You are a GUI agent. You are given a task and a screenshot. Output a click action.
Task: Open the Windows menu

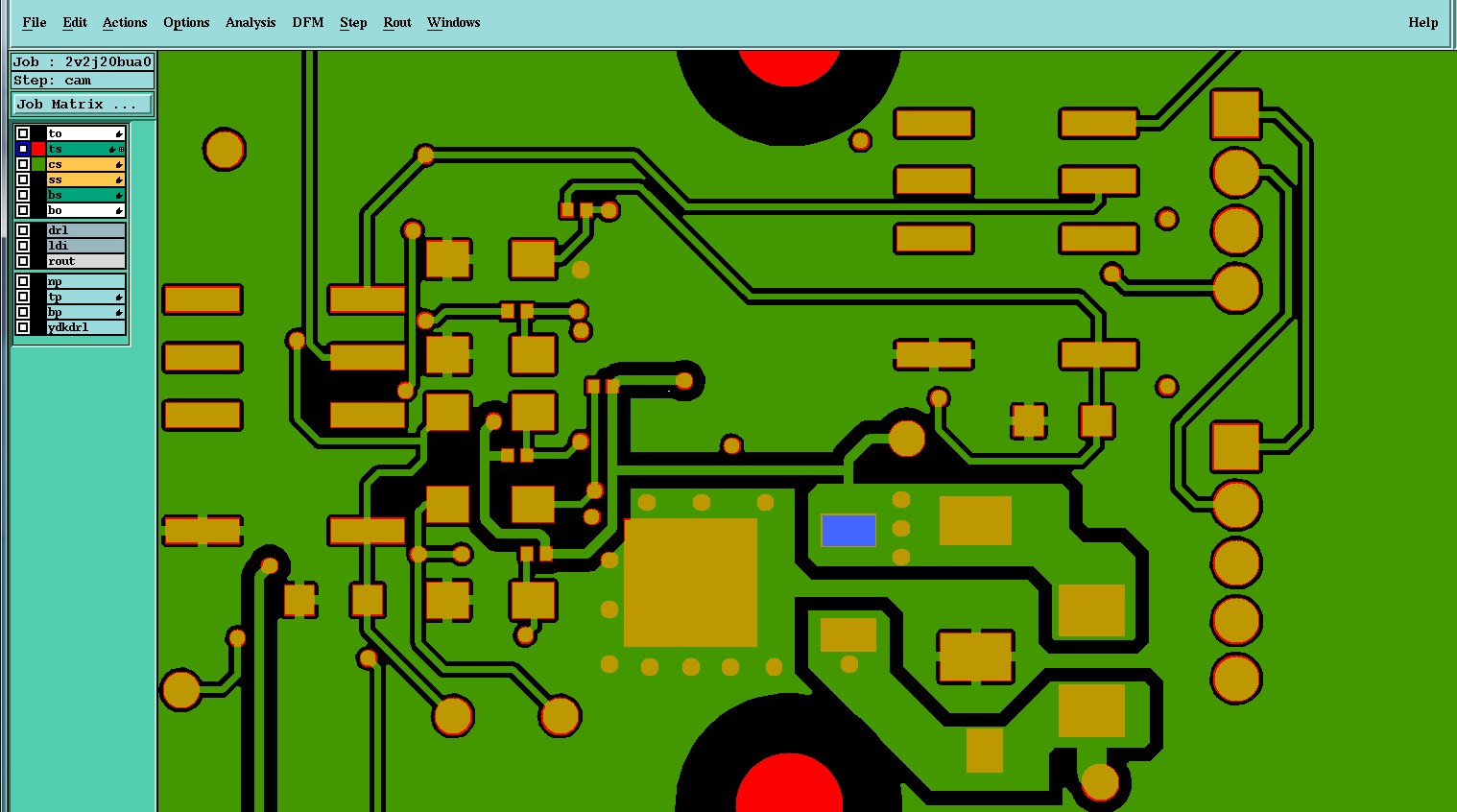pos(453,22)
